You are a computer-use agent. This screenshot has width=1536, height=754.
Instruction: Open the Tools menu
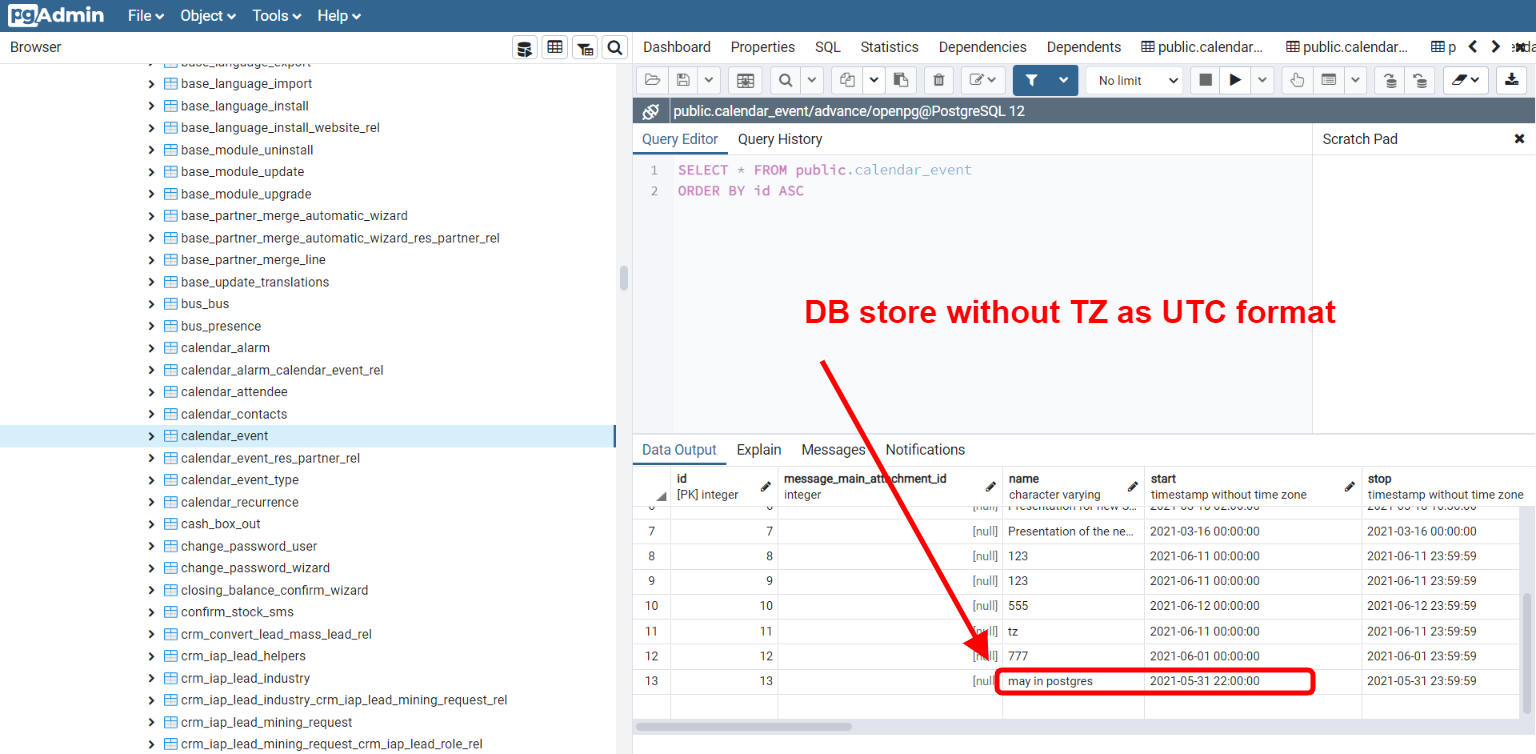[275, 15]
